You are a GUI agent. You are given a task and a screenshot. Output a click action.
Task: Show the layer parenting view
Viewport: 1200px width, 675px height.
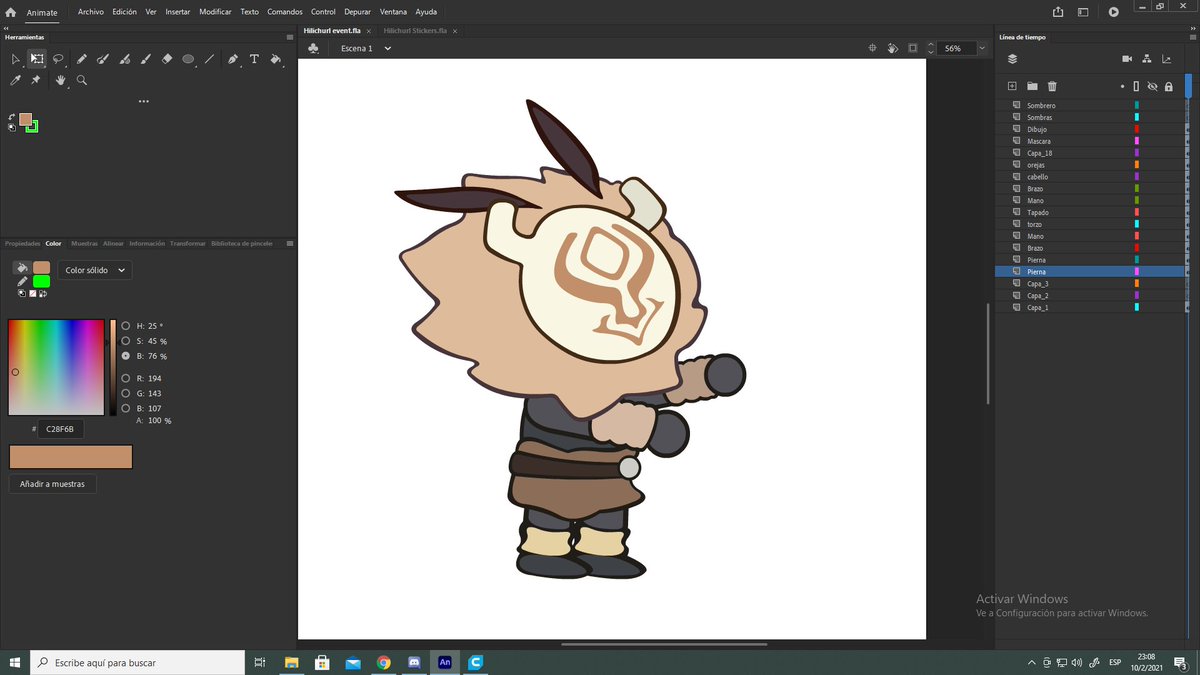pos(1147,59)
